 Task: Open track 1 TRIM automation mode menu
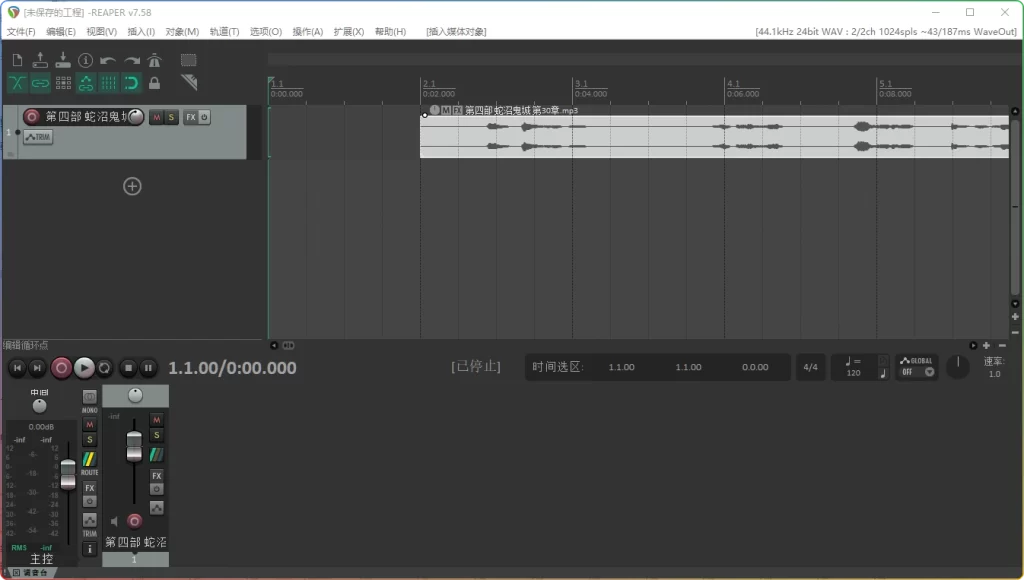(37, 137)
